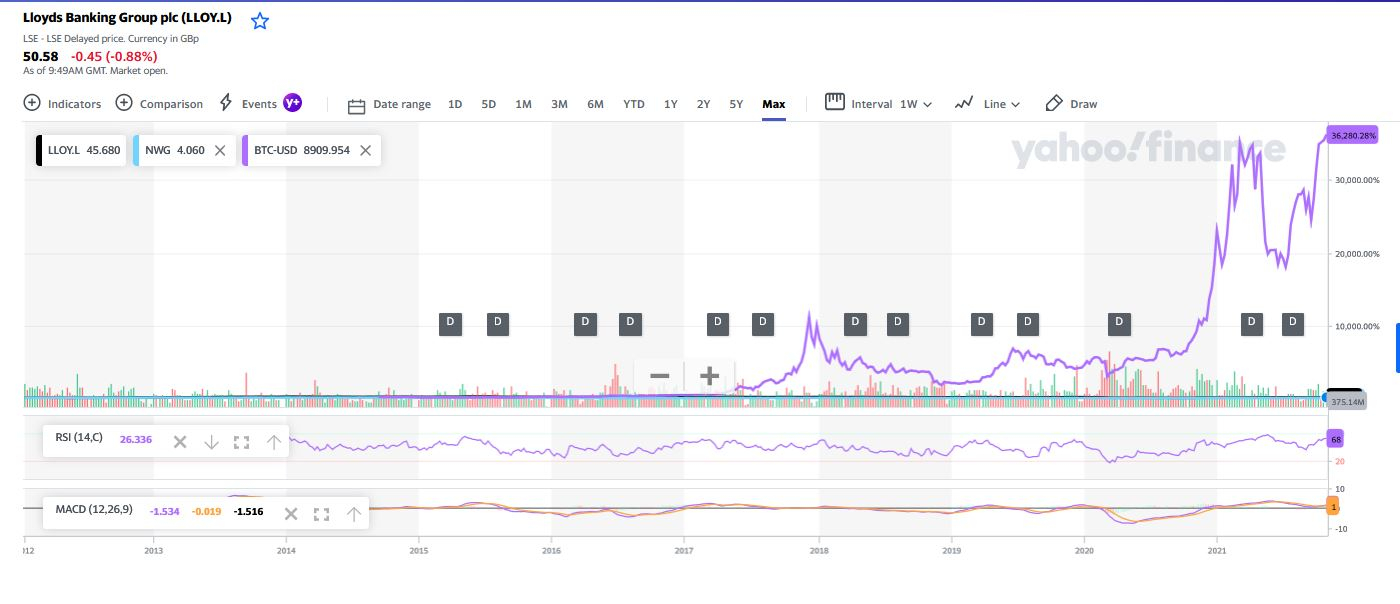The height and width of the screenshot is (604, 1400).
Task: Select the Max date range
Action: tap(774, 104)
